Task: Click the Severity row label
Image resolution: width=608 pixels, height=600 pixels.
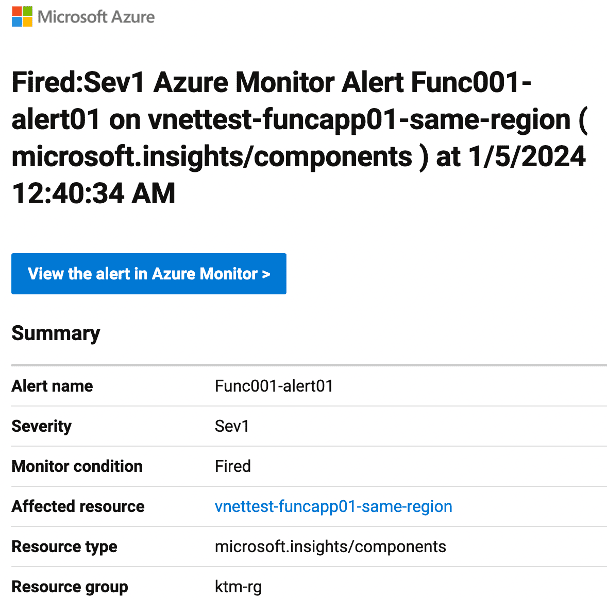Action: [x=41, y=426]
